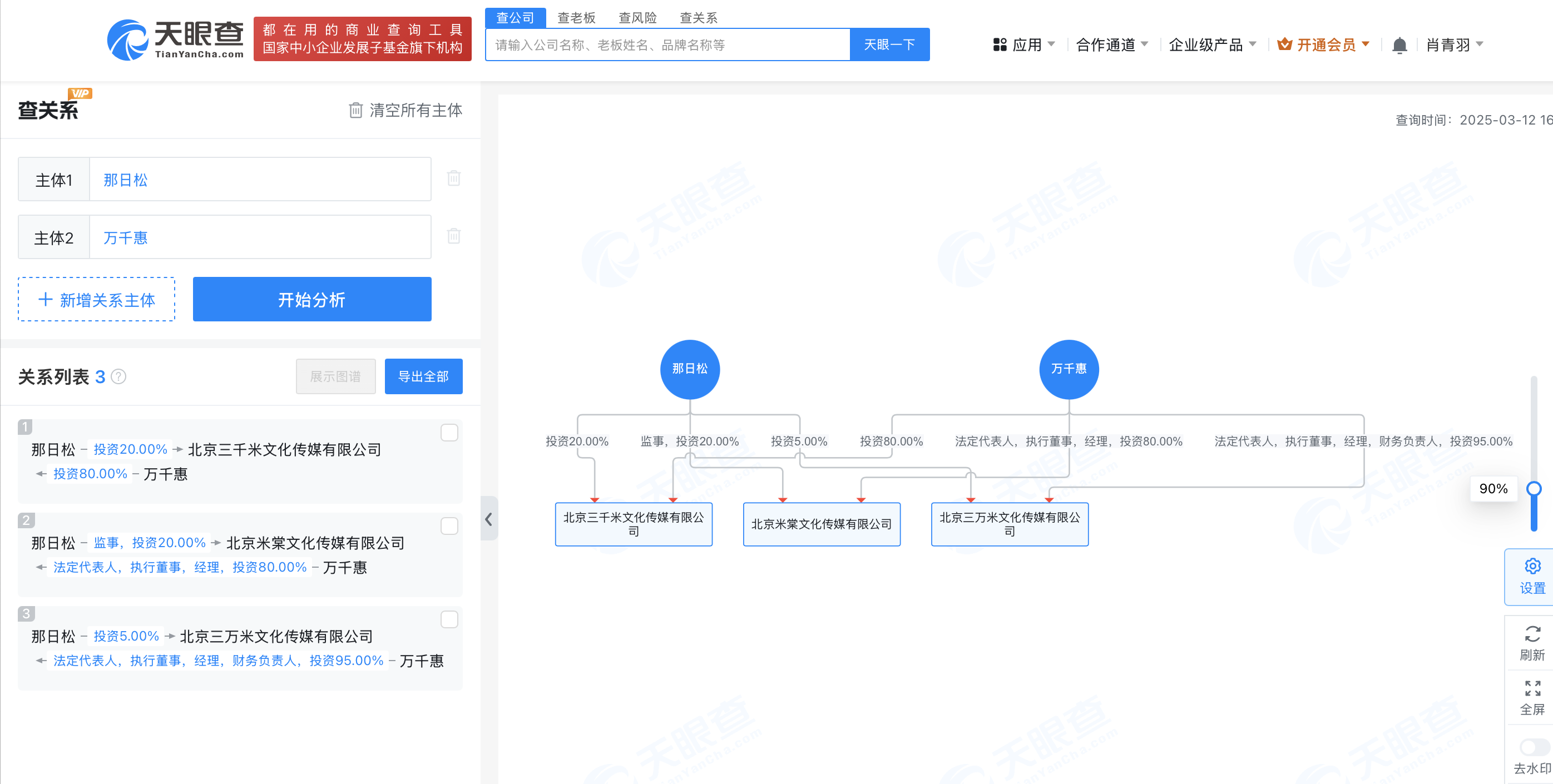Click the 开始分析 button

311,300
